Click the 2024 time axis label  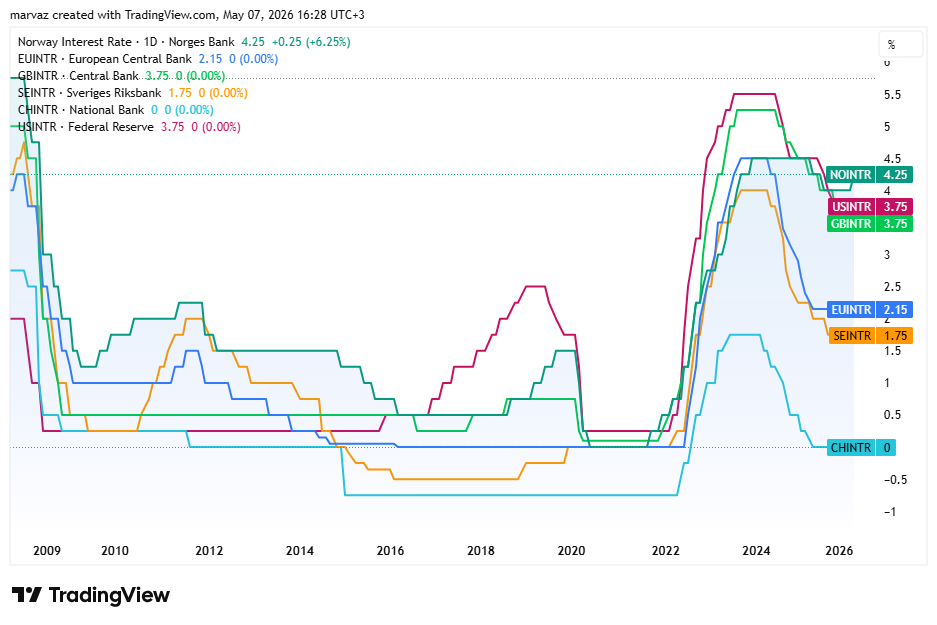[x=757, y=551]
